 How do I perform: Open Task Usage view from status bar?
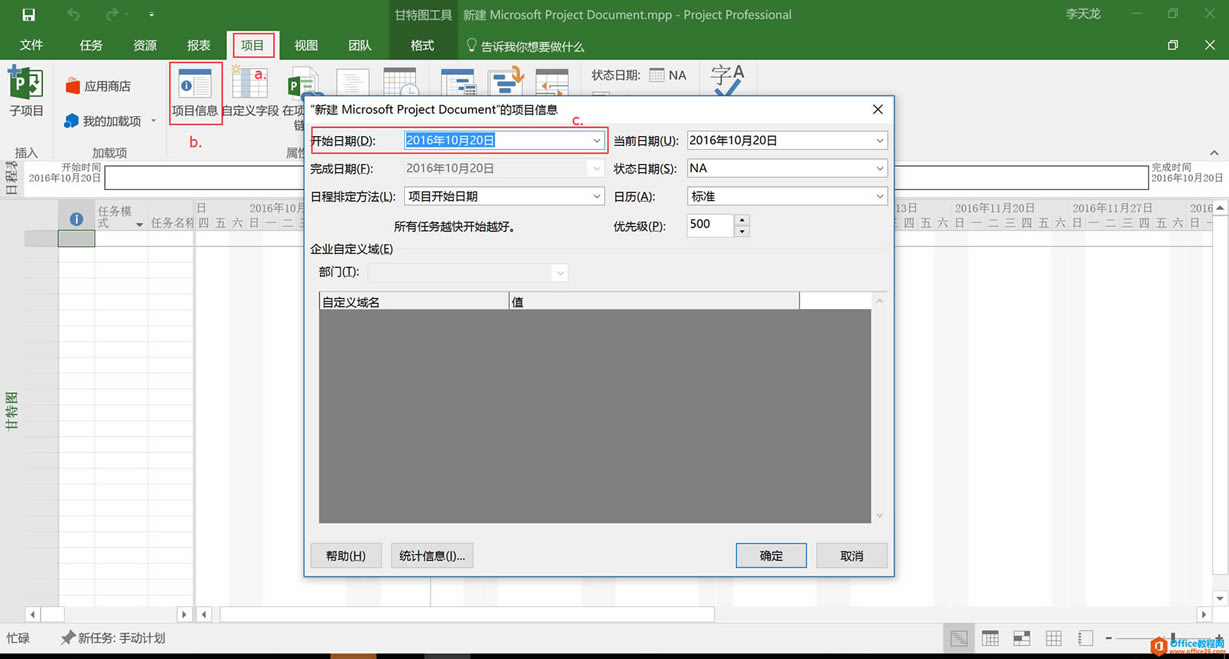[x=990, y=637]
